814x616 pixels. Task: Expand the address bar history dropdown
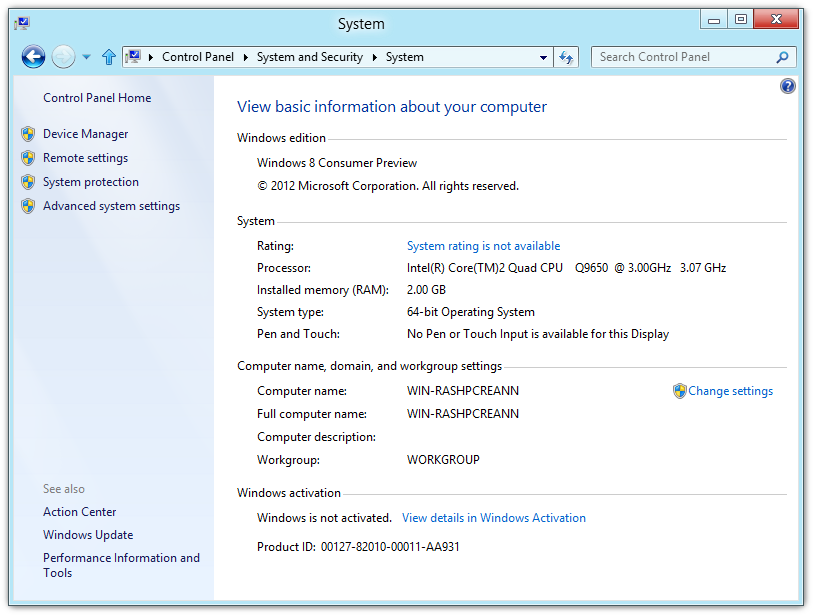tap(543, 57)
